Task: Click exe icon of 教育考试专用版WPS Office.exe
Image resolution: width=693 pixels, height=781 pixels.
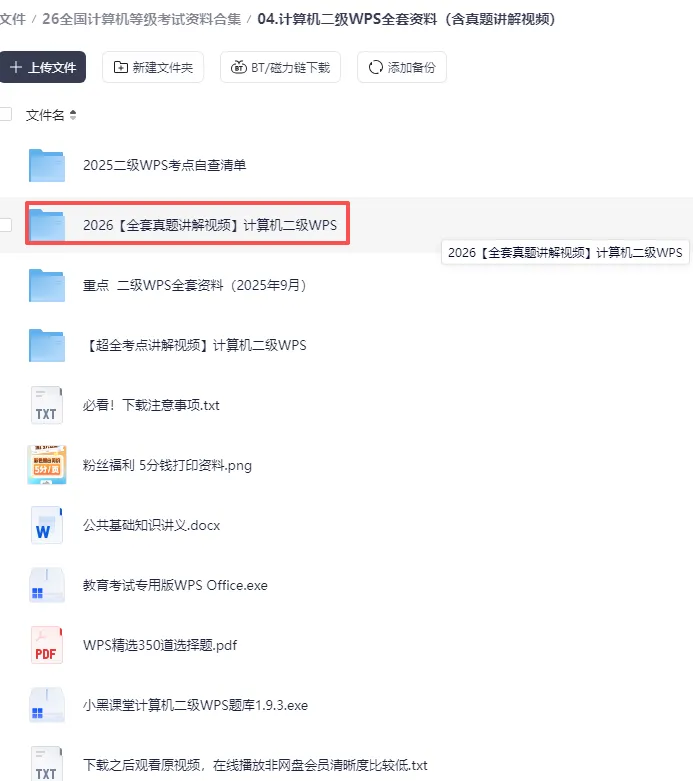Action: (x=47, y=585)
